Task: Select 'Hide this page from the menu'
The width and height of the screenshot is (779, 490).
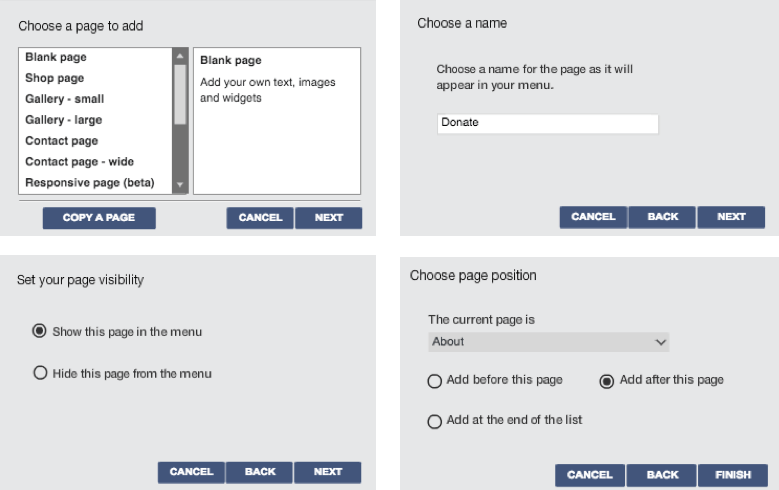Action: tap(40, 373)
